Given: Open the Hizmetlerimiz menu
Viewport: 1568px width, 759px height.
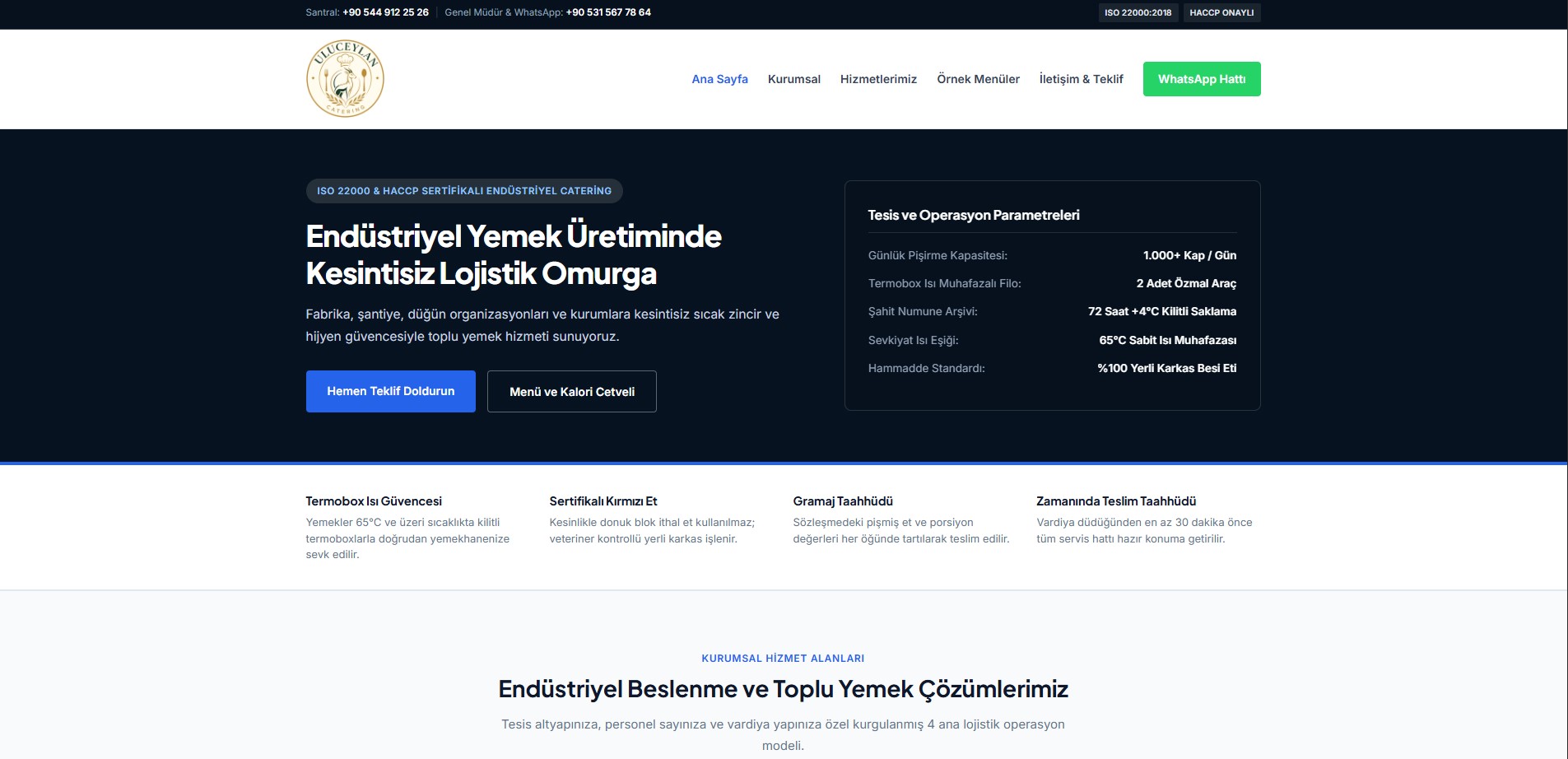Looking at the screenshot, I should (x=878, y=79).
